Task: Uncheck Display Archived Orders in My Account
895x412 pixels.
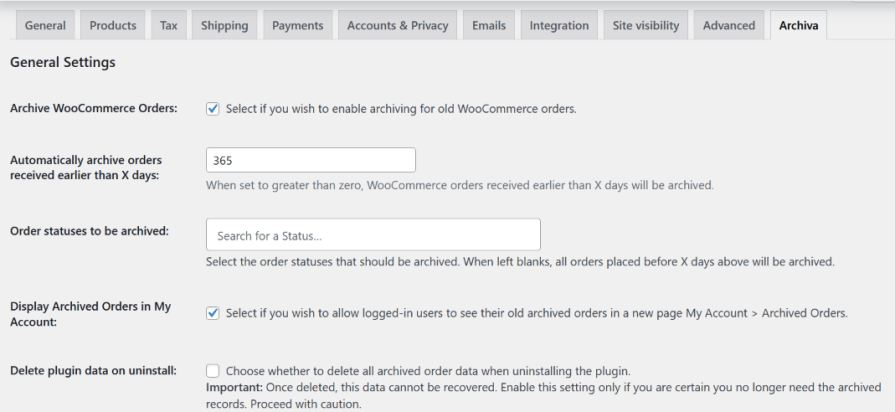Action: [212, 313]
